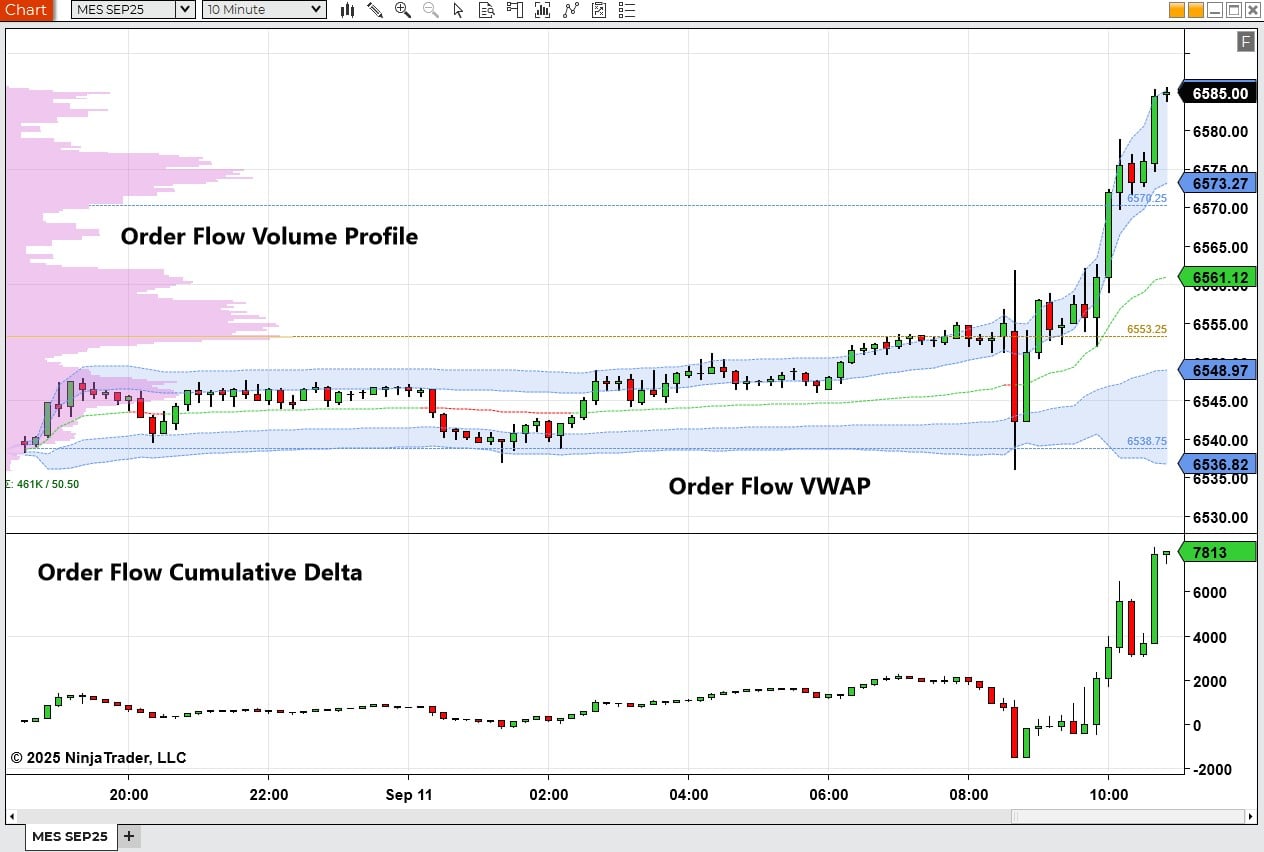Select the drawing tools pencil icon
1264x852 pixels.
click(375, 10)
